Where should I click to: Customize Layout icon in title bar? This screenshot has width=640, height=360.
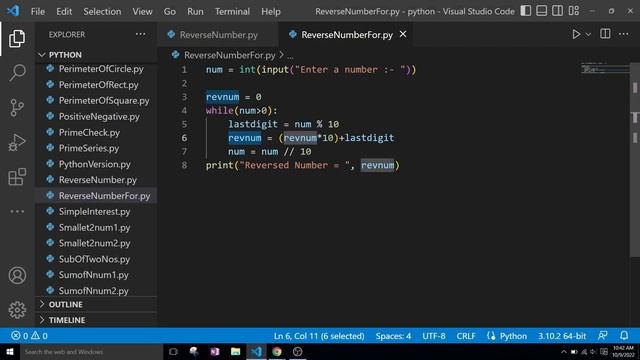[574, 11]
